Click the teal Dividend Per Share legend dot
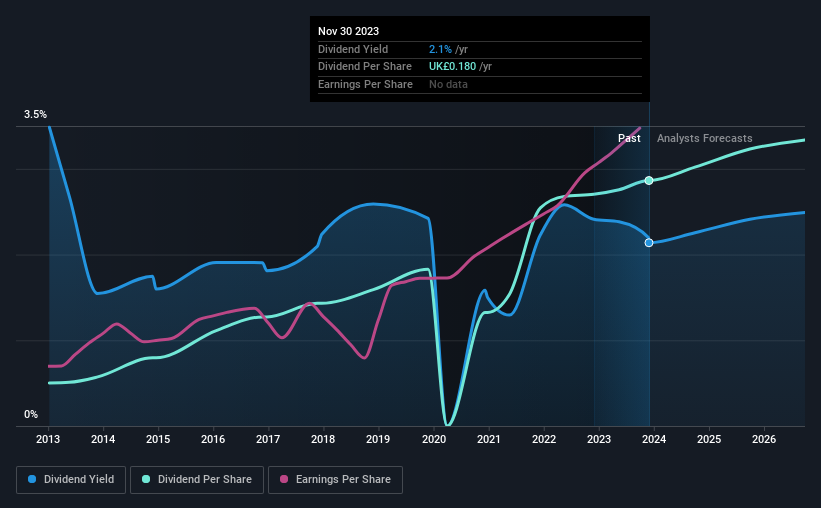Screen dimensions: 821x508 pyautogui.click(x=146, y=479)
